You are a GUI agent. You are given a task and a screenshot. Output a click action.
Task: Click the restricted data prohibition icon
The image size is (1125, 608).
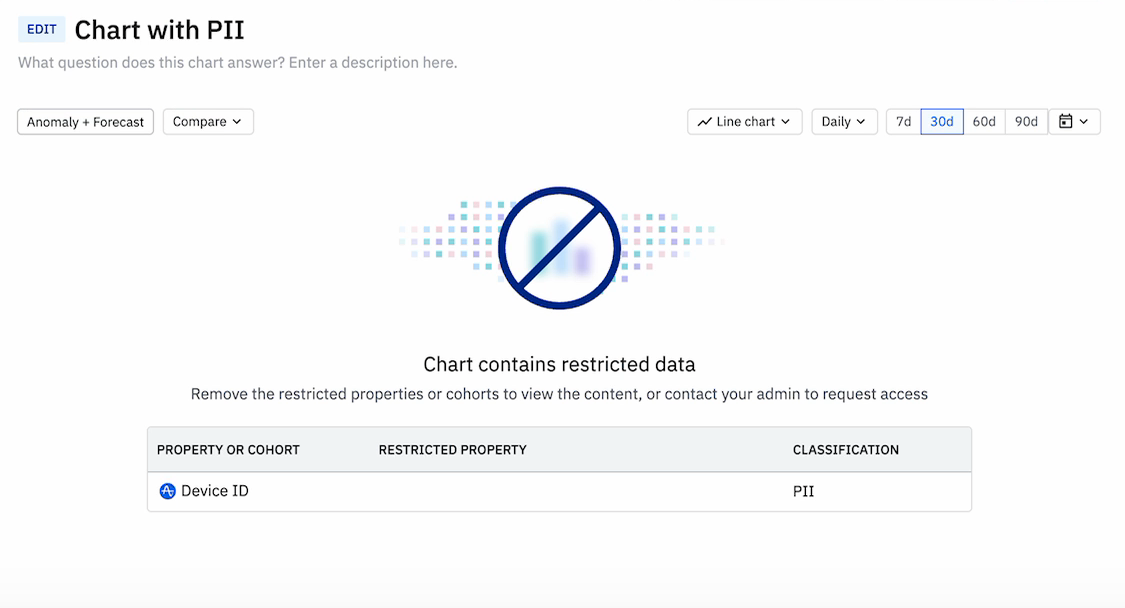560,248
